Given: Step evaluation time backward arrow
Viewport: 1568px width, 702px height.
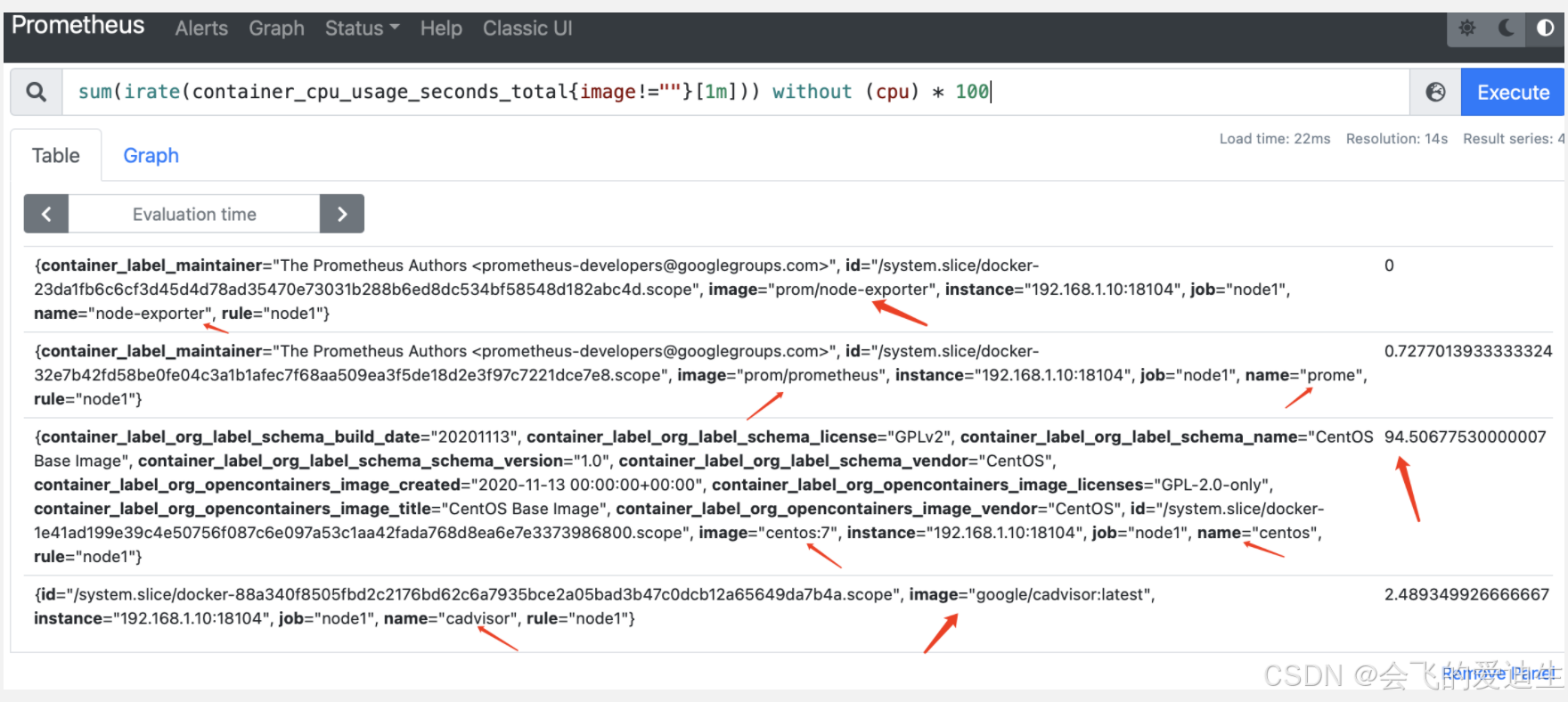Looking at the screenshot, I should pos(46,214).
